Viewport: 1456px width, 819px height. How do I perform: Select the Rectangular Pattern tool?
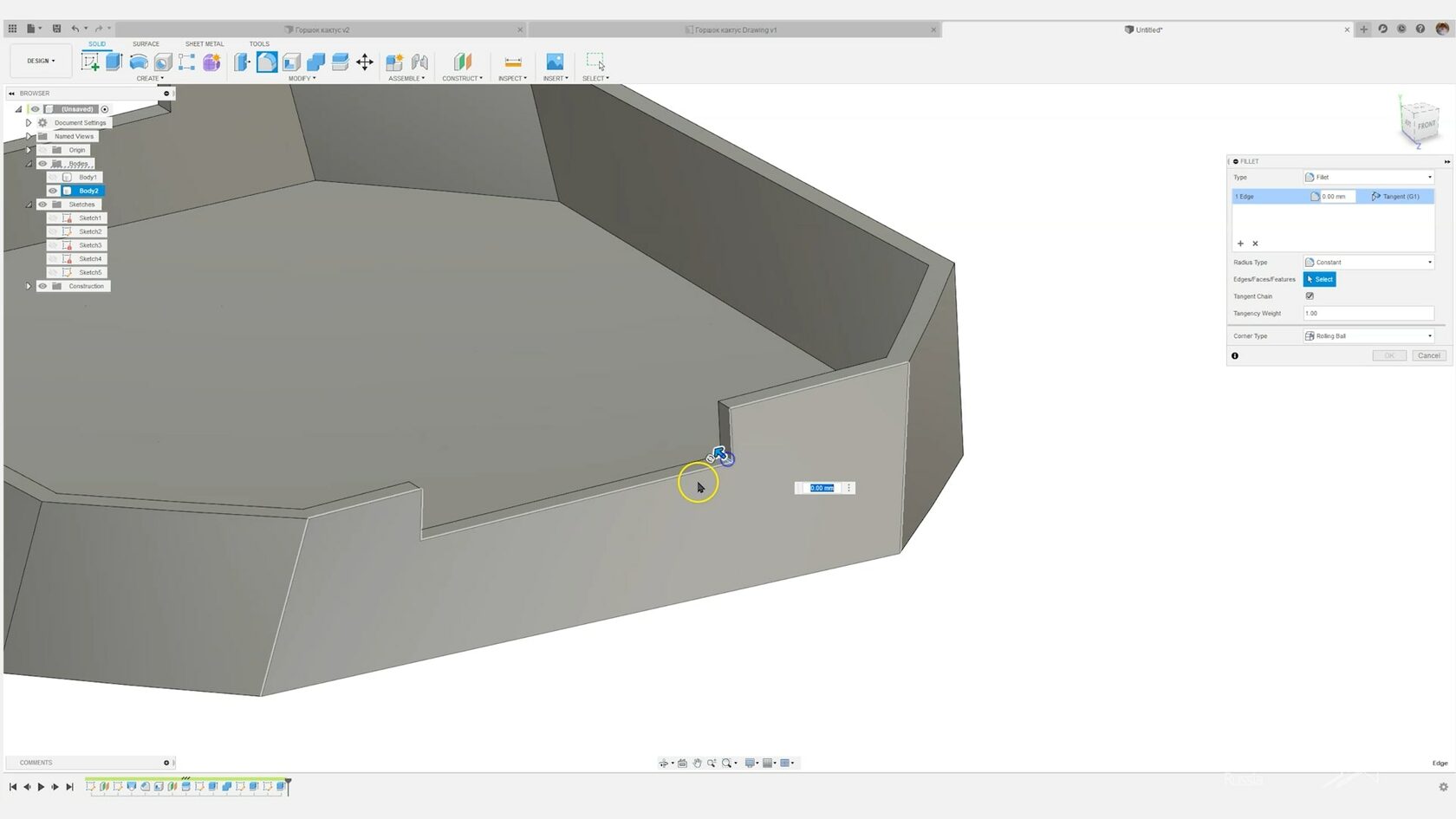tap(186, 62)
